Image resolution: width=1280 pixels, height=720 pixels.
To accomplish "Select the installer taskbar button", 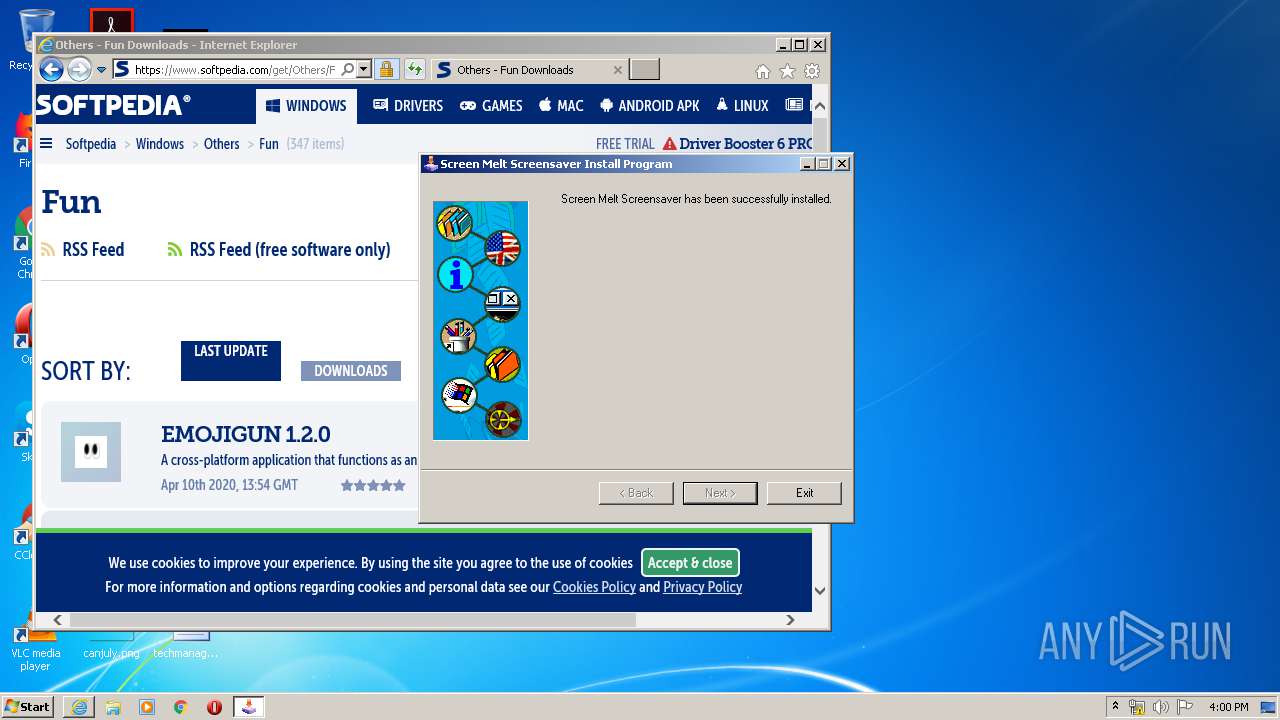I will click(x=249, y=707).
